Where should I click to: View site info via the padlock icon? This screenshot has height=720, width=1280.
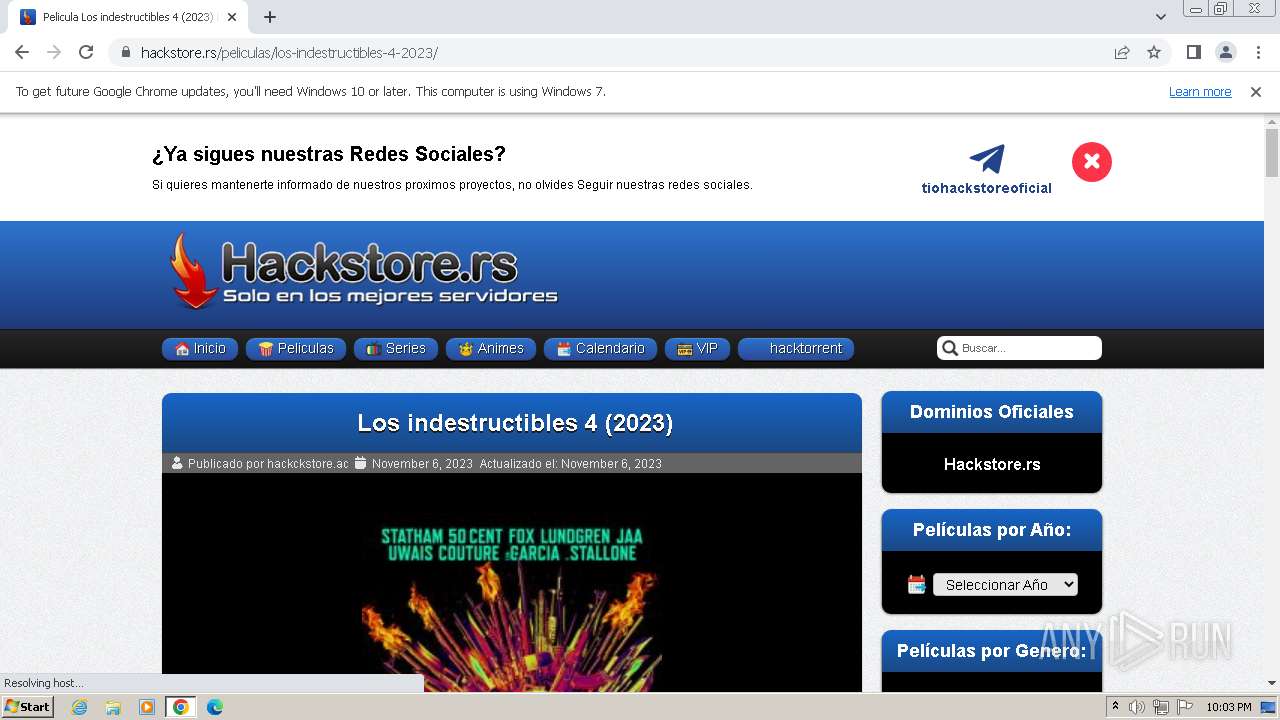pos(126,52)
